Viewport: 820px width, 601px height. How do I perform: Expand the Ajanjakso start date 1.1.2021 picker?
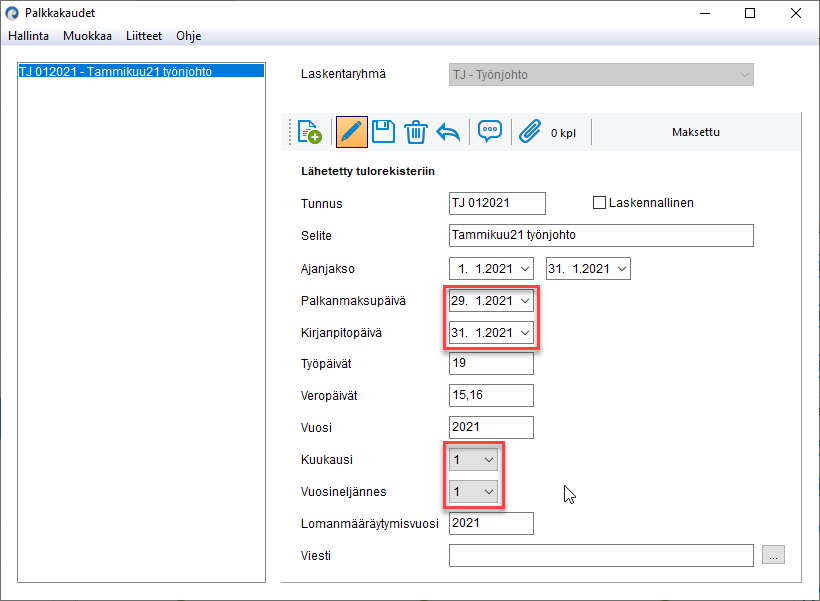click(525, 269)
